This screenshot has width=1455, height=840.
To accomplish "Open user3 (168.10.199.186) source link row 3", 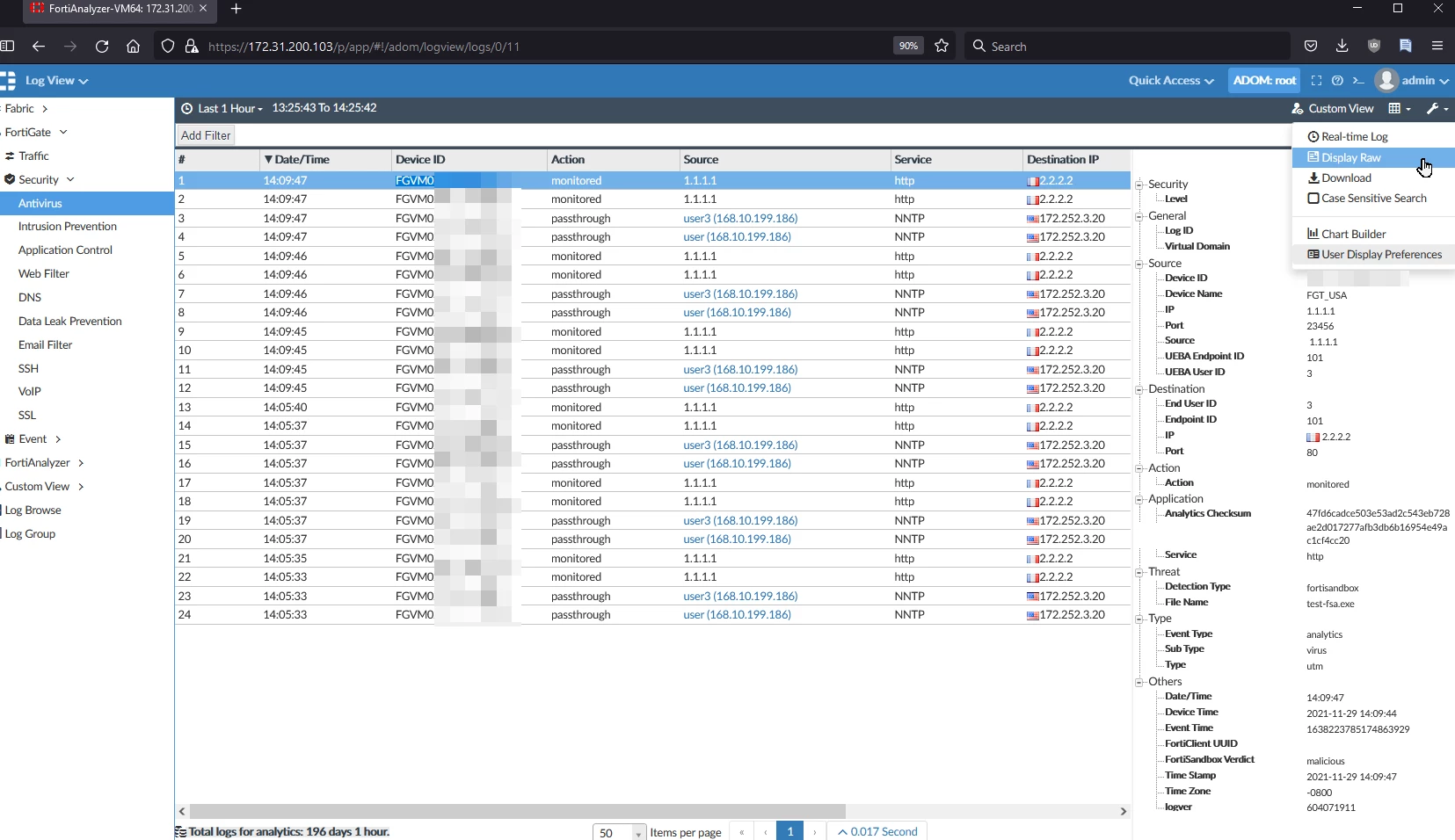I will [740, 218].
